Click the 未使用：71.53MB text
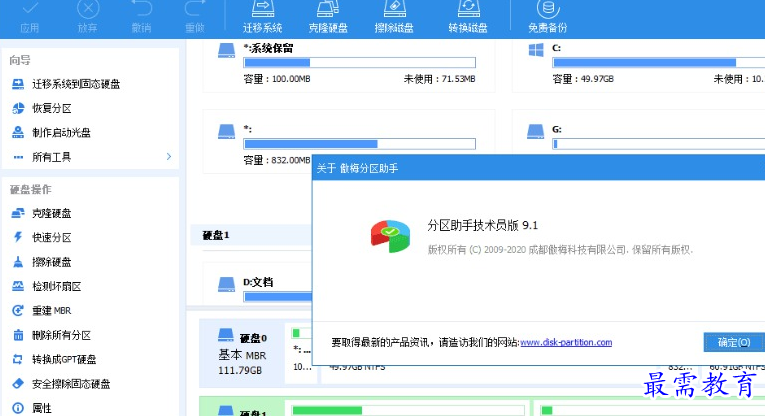Screen dimensions: 765x416 pyautogui.click(x=440, y=79)
